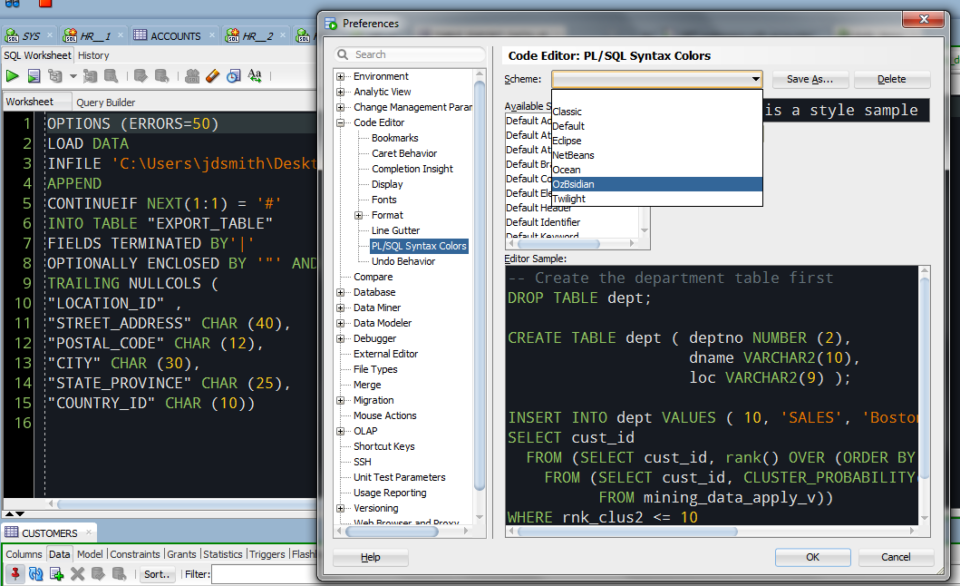Screen dimensions: 960x586
Task: Switch to the Query Builder tab
Action: point(107,101)
